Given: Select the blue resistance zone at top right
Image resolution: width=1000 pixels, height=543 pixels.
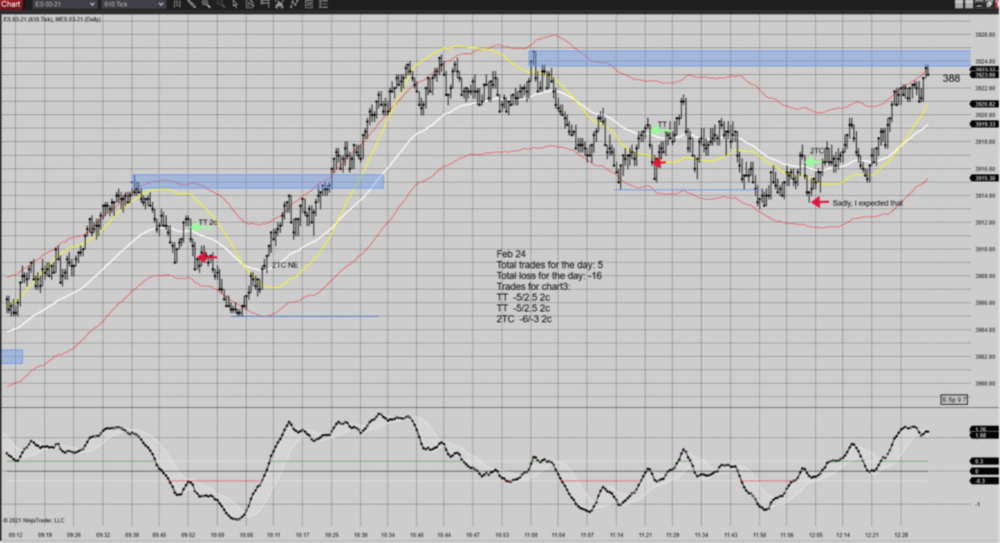Looking at the screenshot, I should 750,58.
